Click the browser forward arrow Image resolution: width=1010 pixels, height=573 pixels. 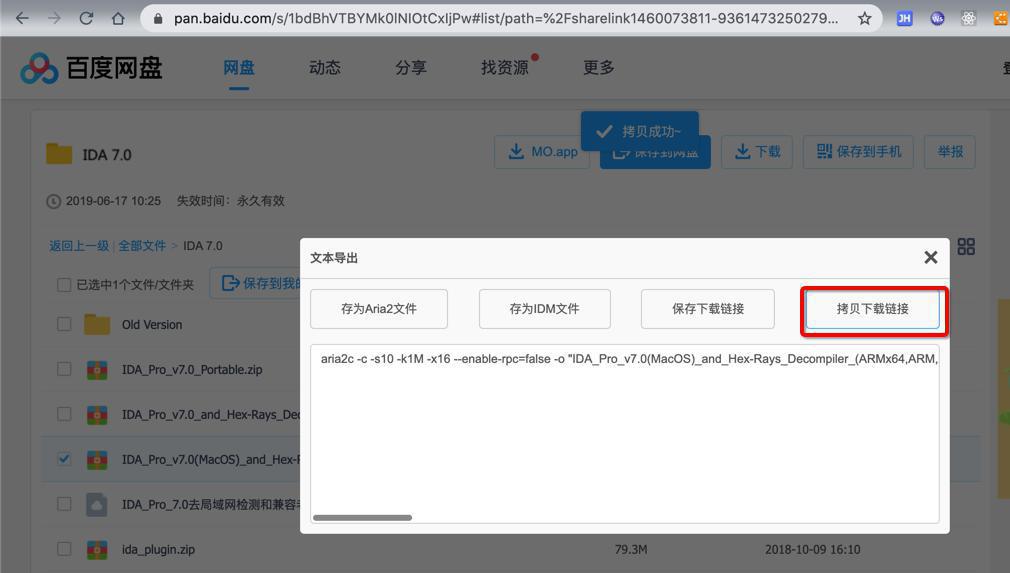(x=54, y=19)
